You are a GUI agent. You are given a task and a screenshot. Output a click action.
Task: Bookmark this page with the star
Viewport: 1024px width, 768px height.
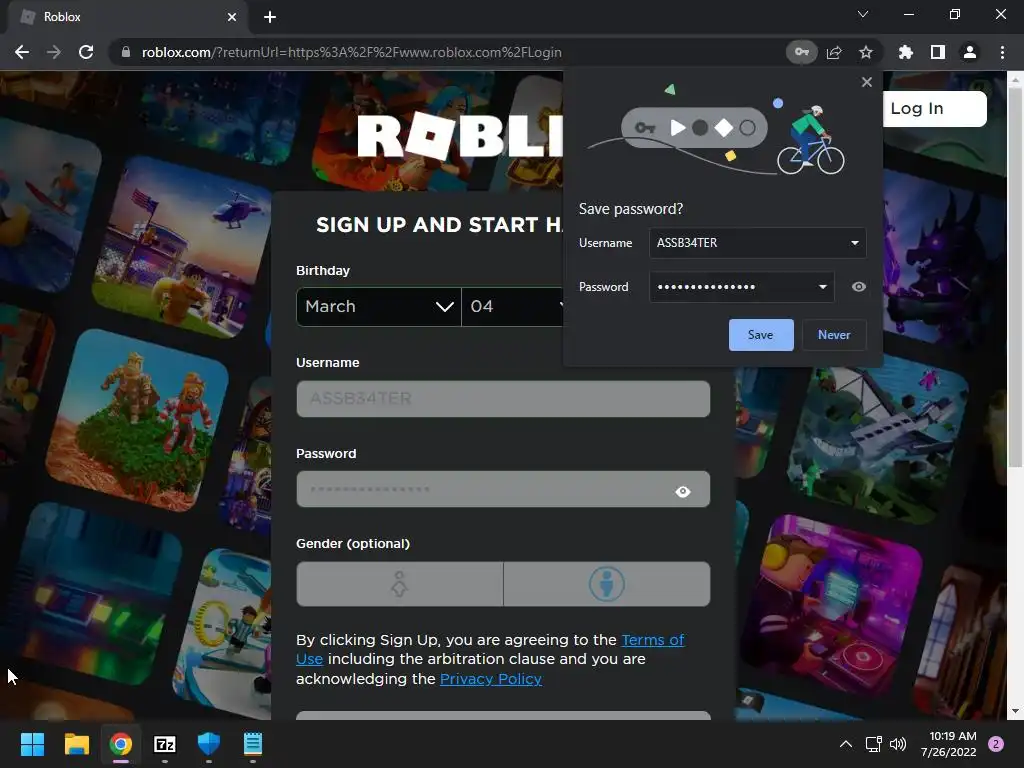[x=865, y=52]
